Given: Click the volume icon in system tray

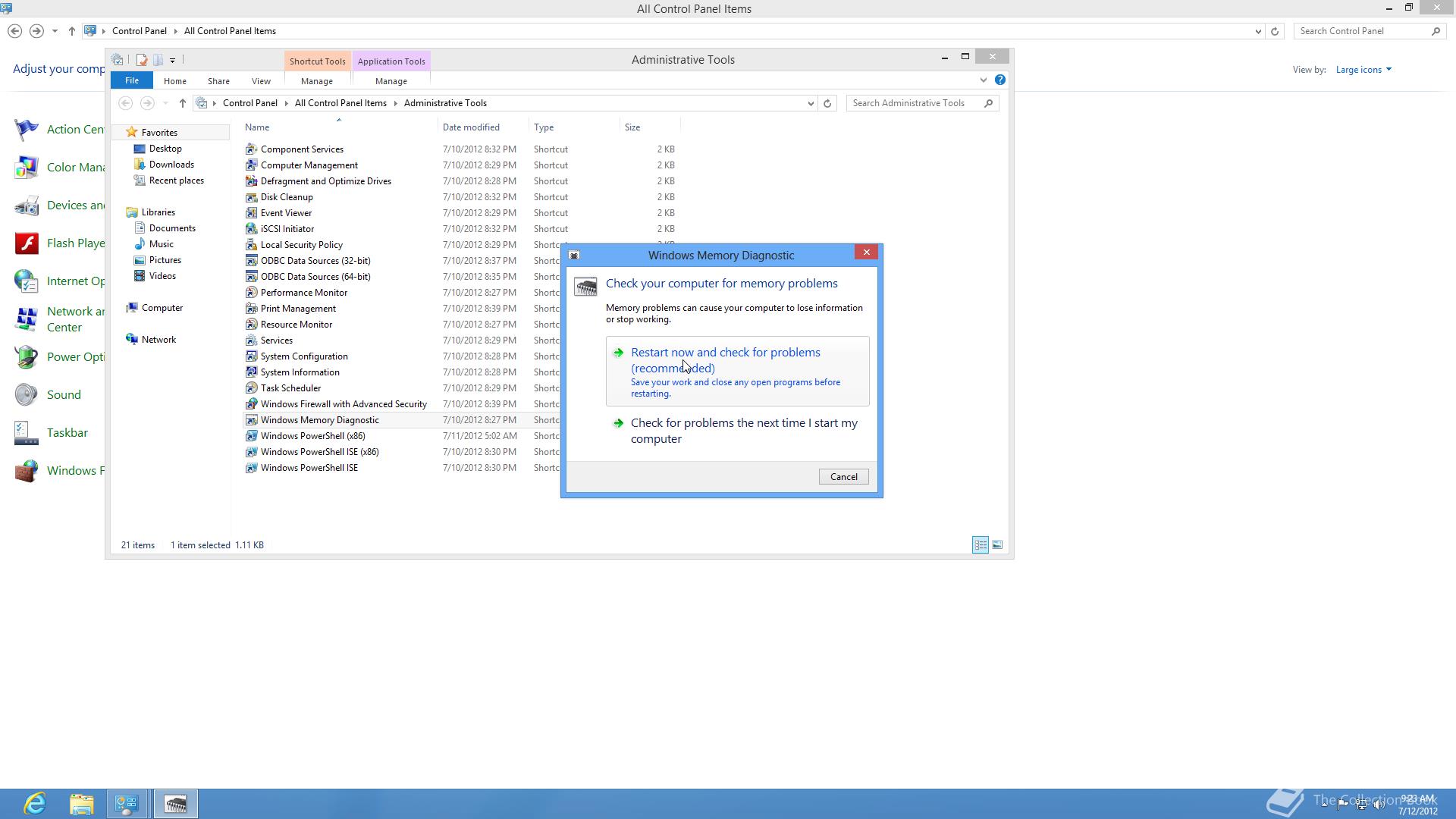Looking at the screenshot, I should point(1379,805).
